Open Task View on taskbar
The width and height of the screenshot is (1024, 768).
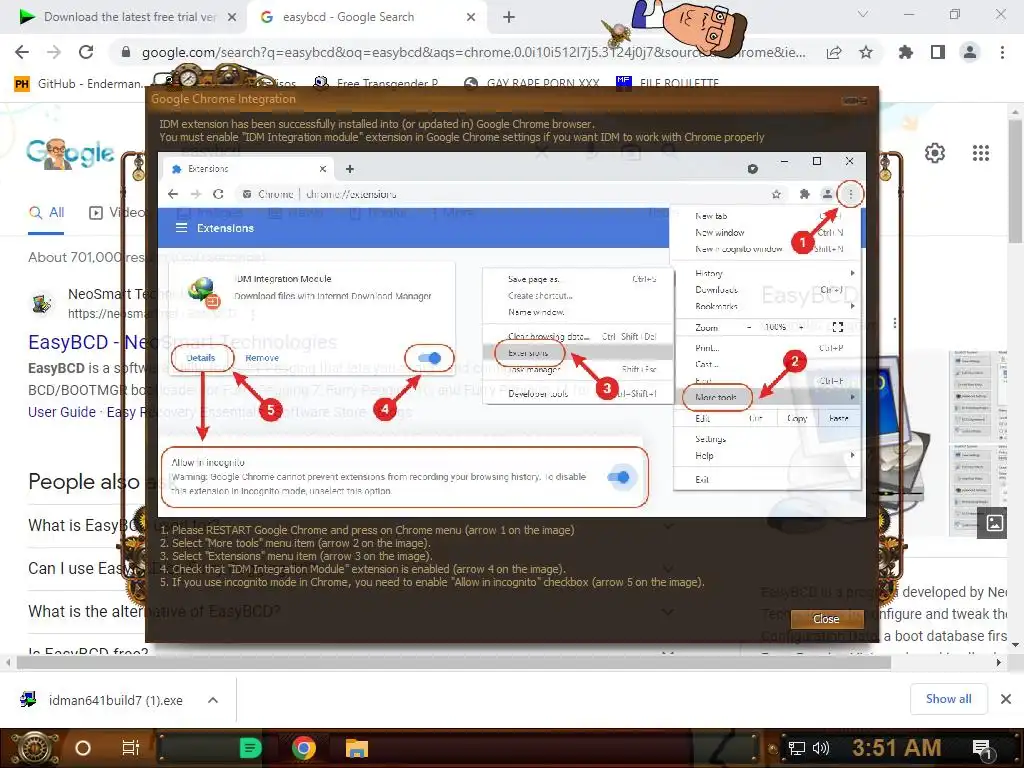click(131, 748)
